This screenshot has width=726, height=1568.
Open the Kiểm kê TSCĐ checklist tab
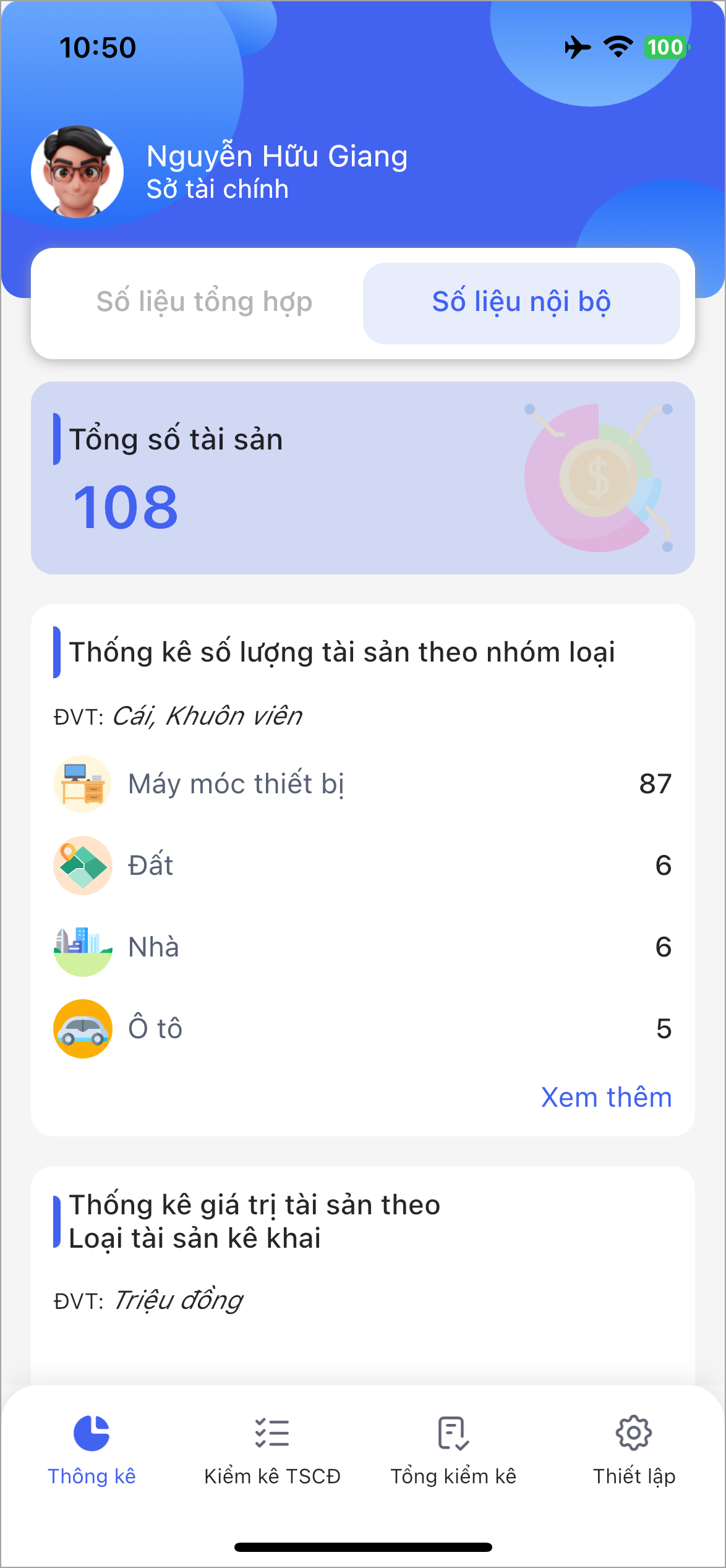click(272, 1433)
